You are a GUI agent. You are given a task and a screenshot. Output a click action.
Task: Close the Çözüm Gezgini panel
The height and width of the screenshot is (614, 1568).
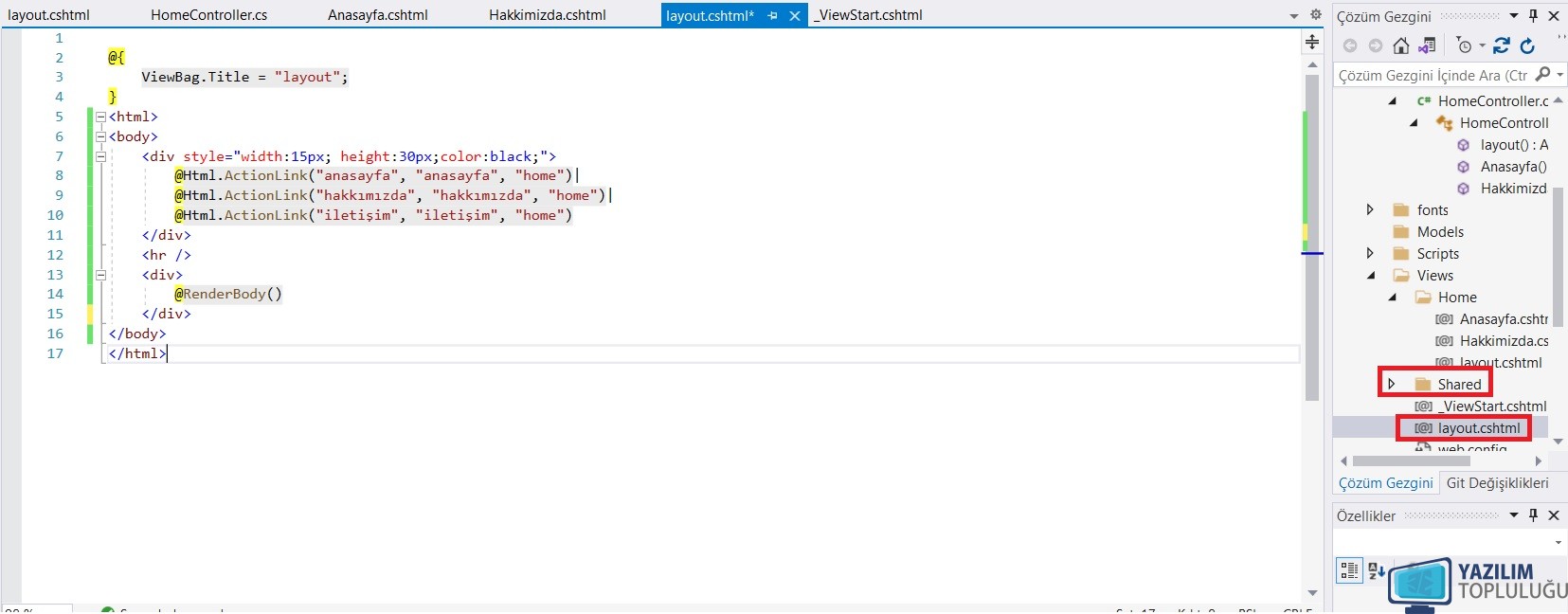point(1554,15)
